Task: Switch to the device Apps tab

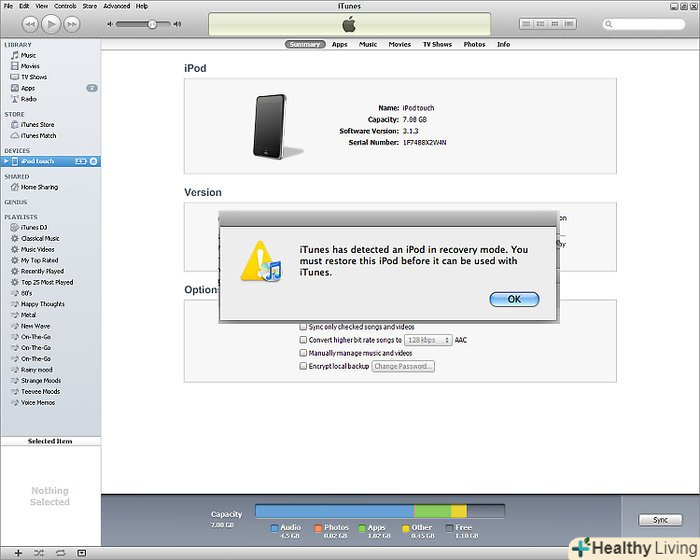Action: tap(339, 44)
